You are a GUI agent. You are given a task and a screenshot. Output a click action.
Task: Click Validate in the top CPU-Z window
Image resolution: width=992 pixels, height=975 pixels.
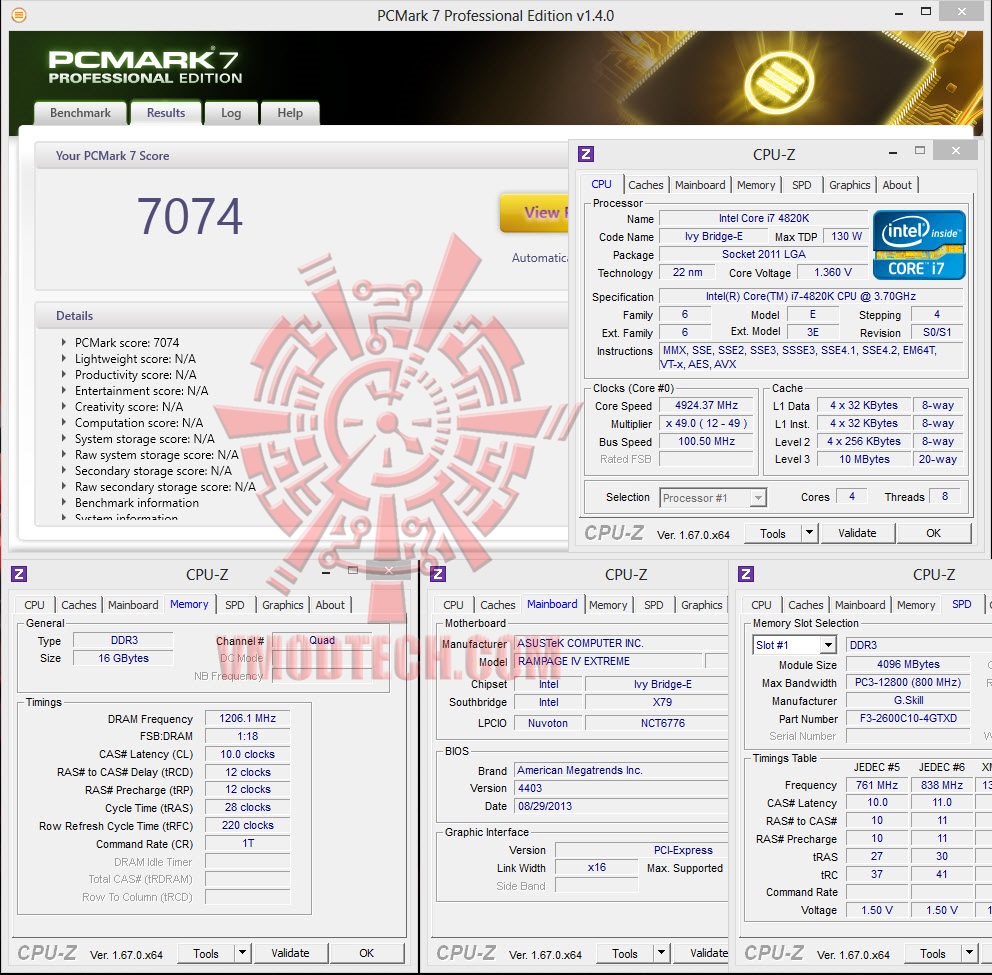point(857,533)
